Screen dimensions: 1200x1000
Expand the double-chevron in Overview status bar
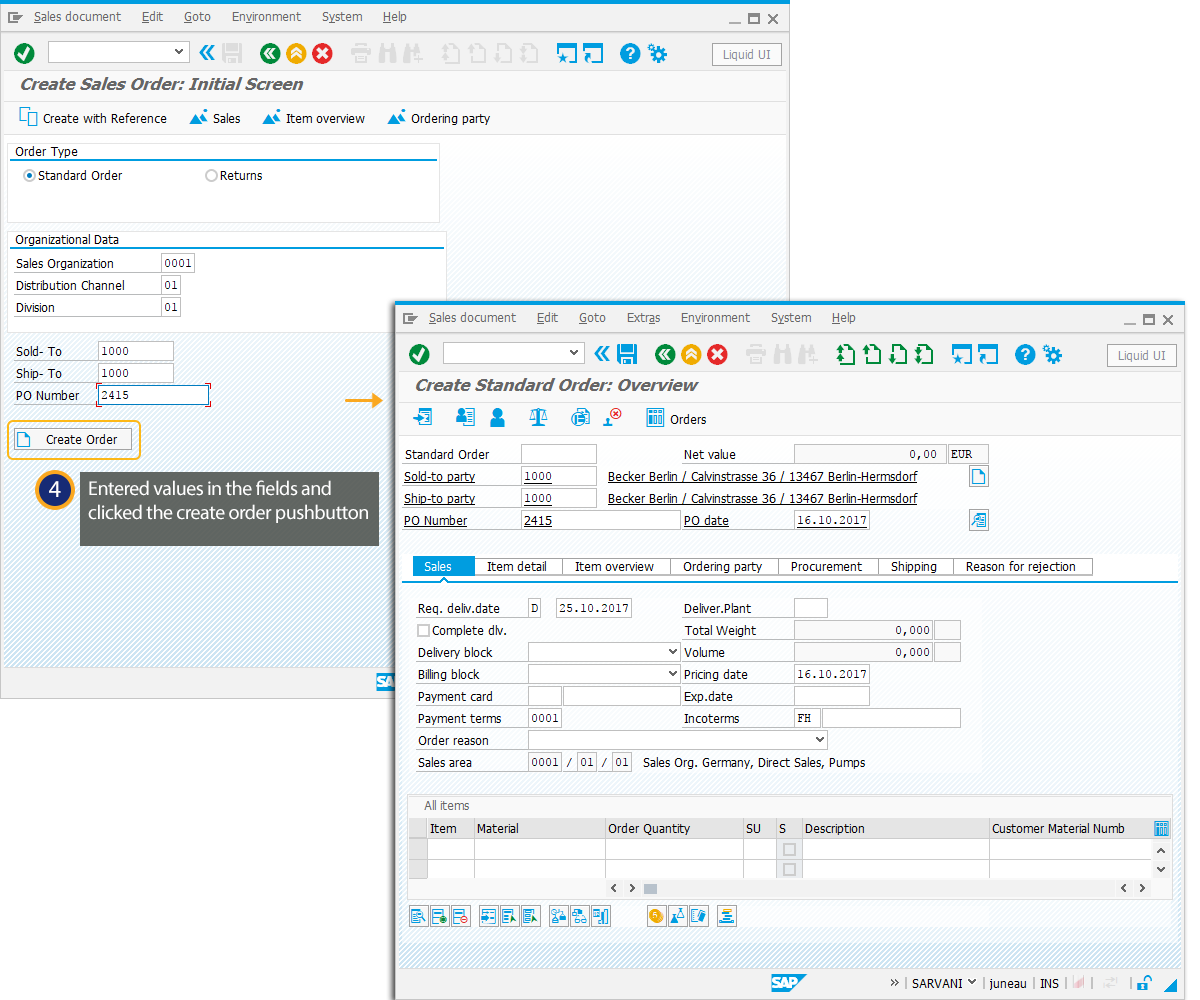tap(894, 983)
